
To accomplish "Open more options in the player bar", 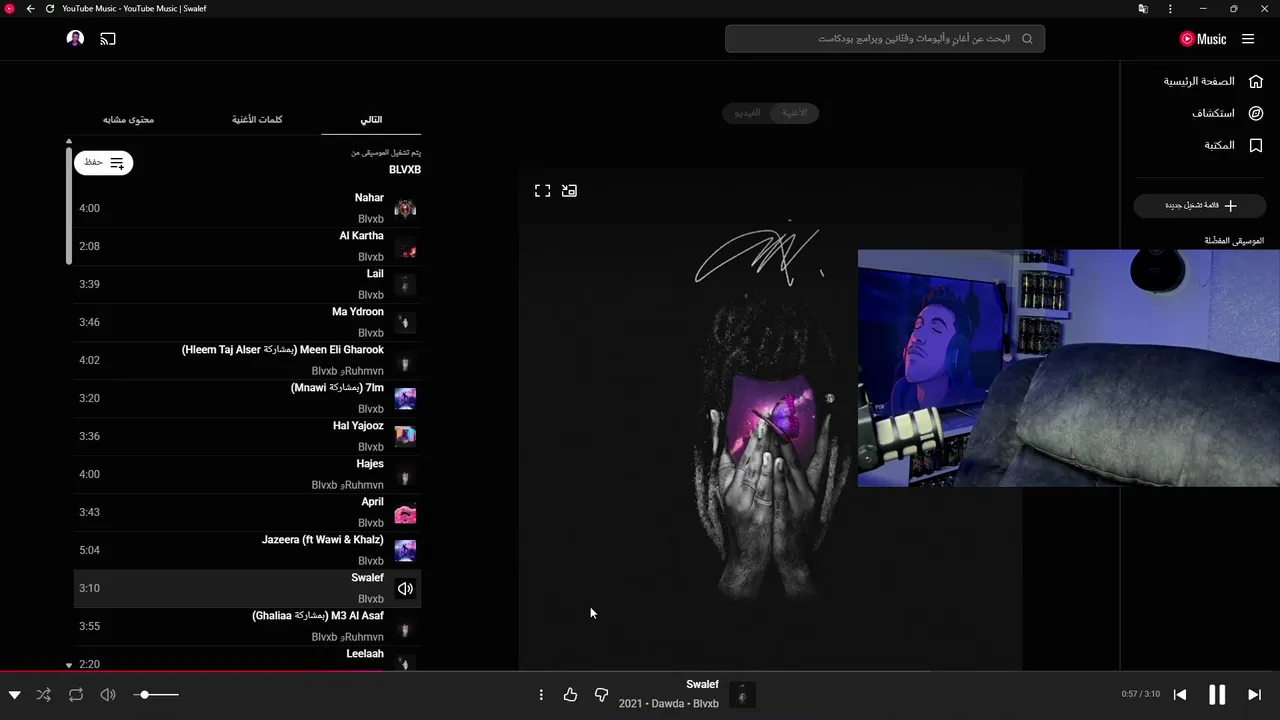I will (541, 695).
